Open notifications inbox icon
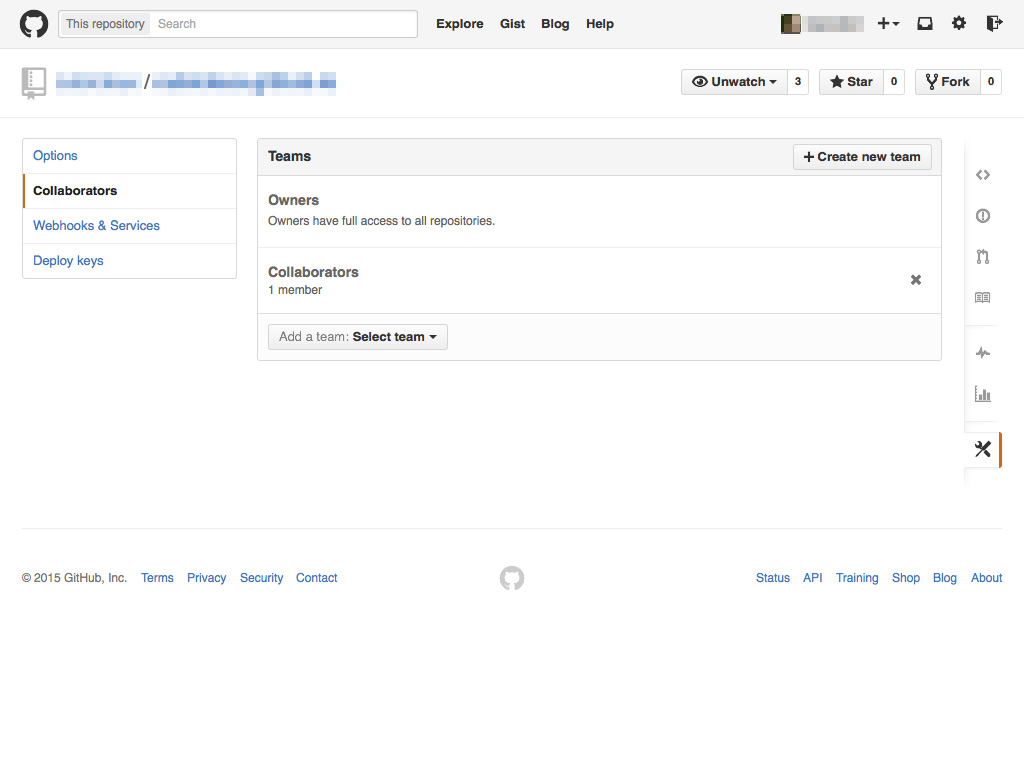Viewport: 1024px width, 768px height. (x=924, y=22)
